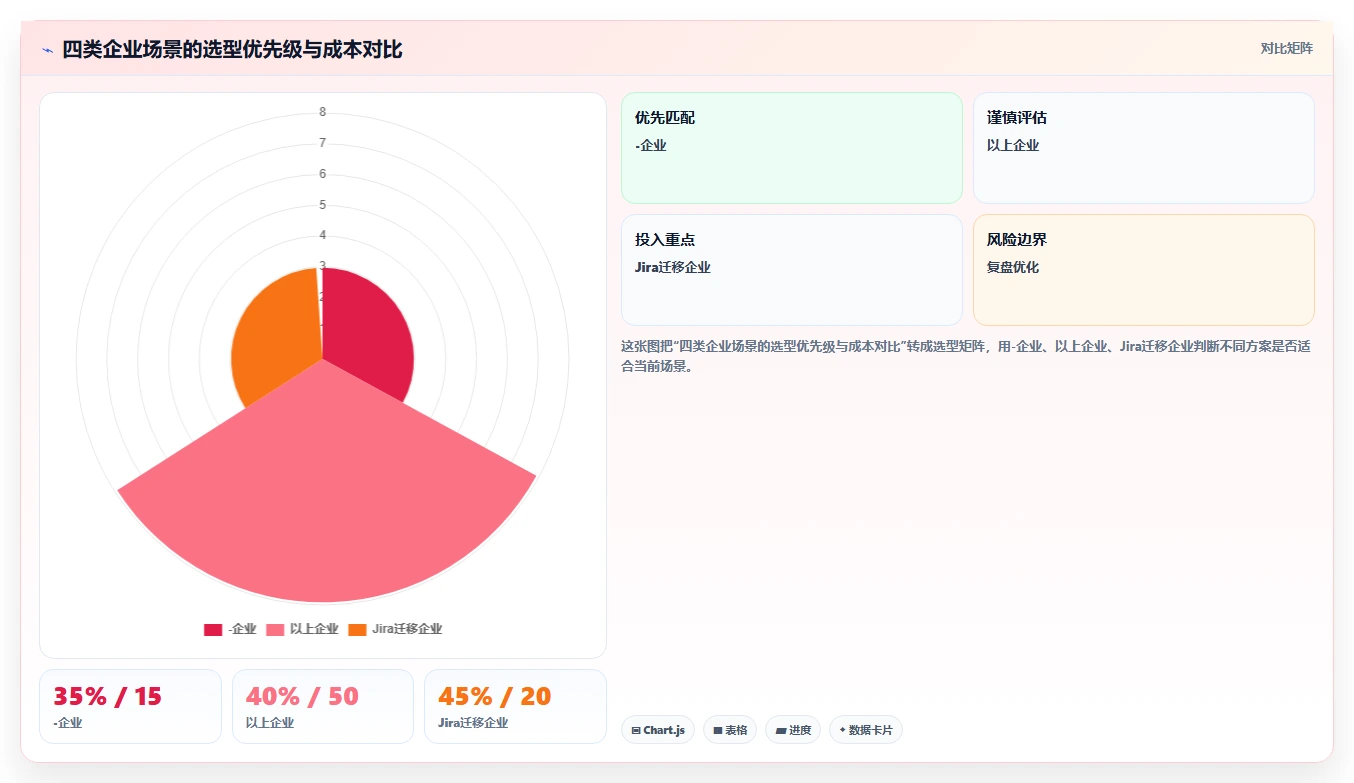Image resolution: width=1354 pixels, height=783 pixels.
Task: Open the 投入重点 card
Action: (791, 270)
